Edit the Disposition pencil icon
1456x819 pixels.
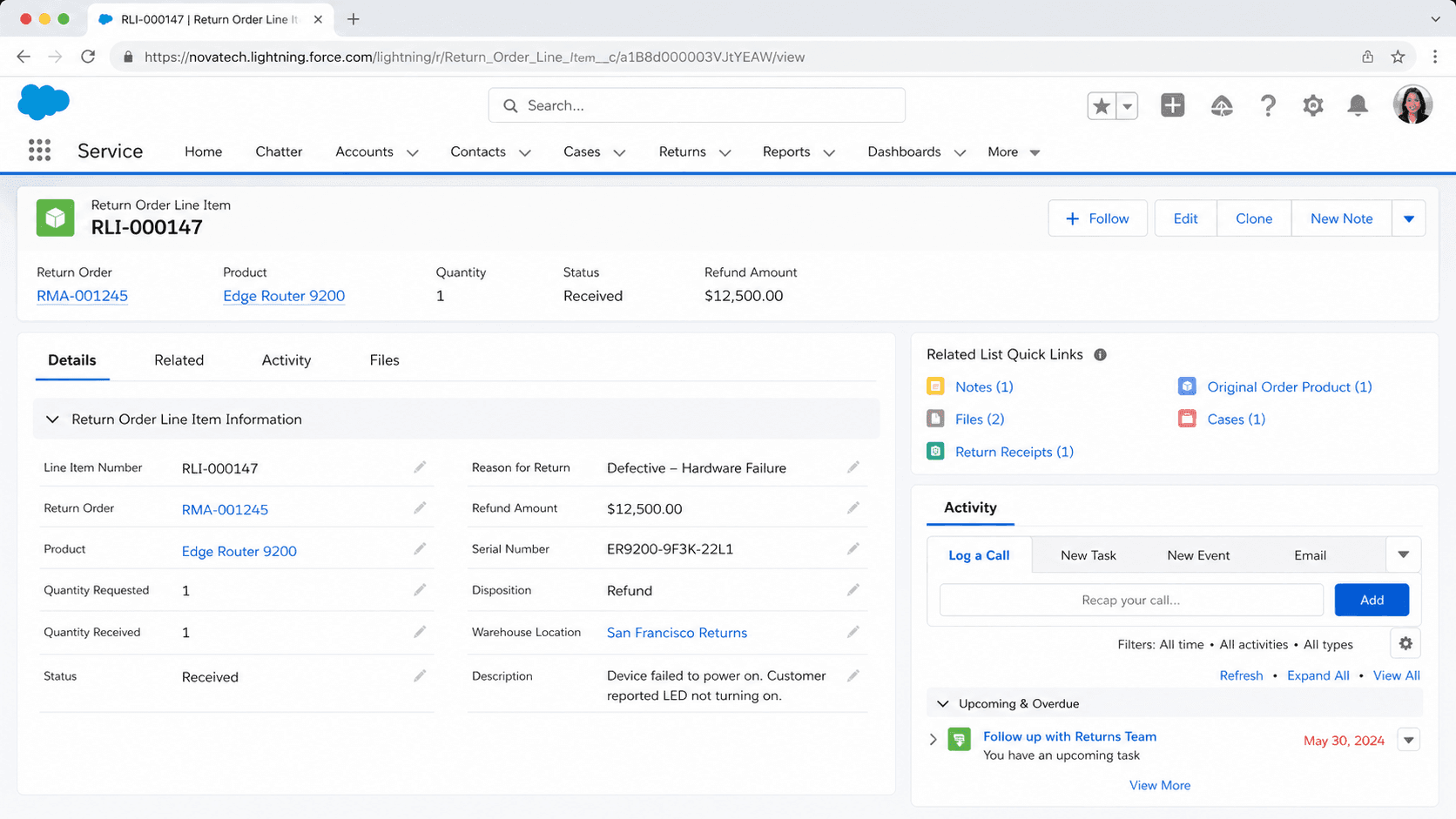(853, 590)
